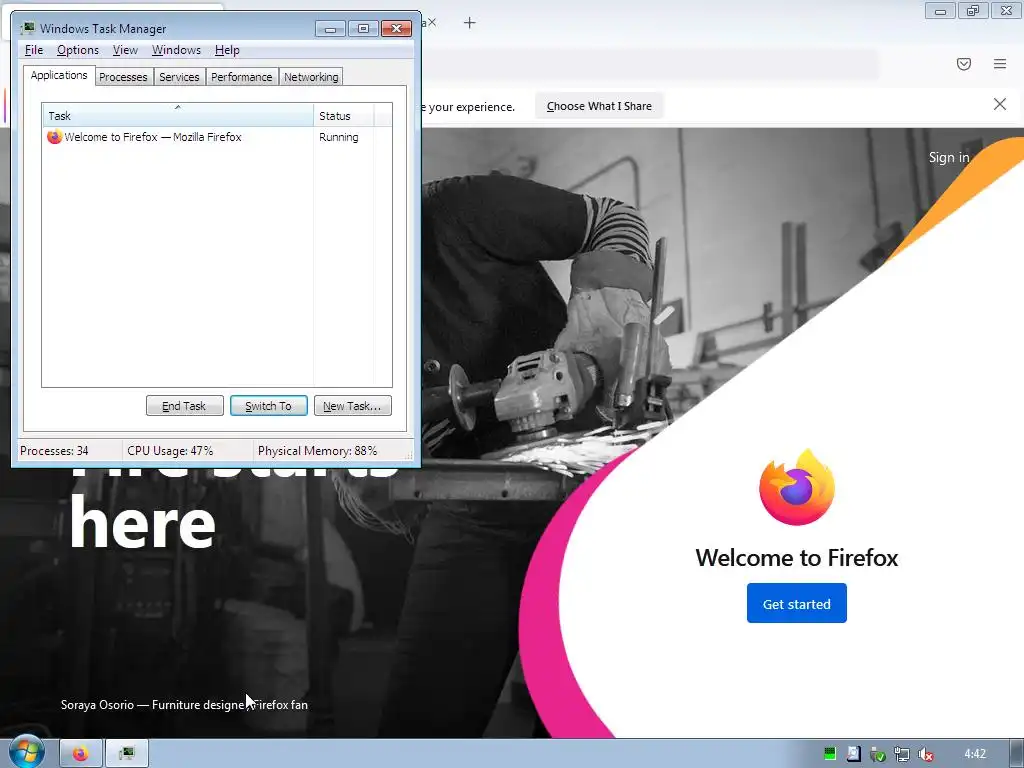Viewport: 1024px width, 768px height.
Task: Close the current Firefox tab
Action: [432, 23]
